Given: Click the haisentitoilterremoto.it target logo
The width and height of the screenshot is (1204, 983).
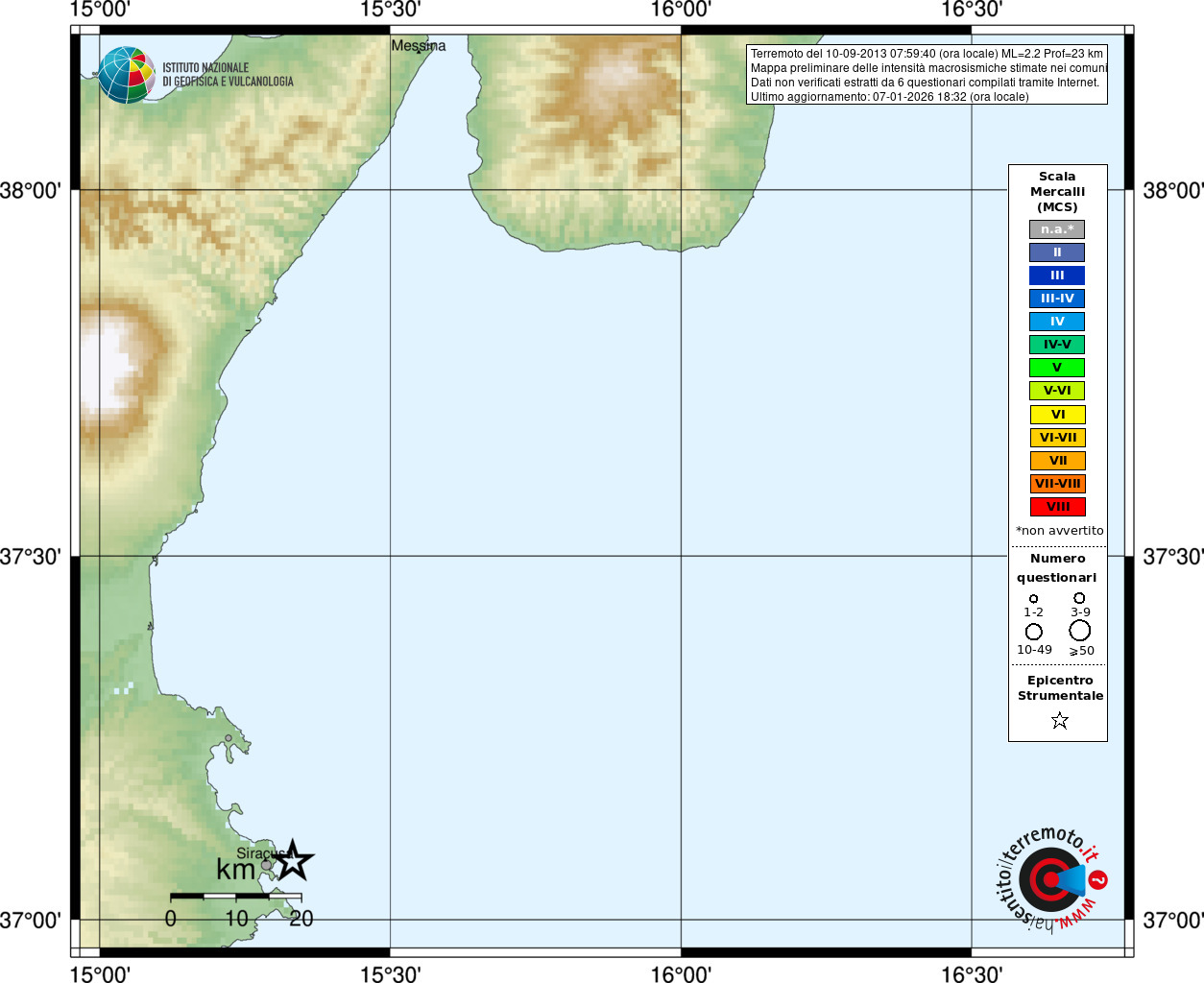Looking at the screenshot, I should pyautogui.click(x=1051, y=879).
